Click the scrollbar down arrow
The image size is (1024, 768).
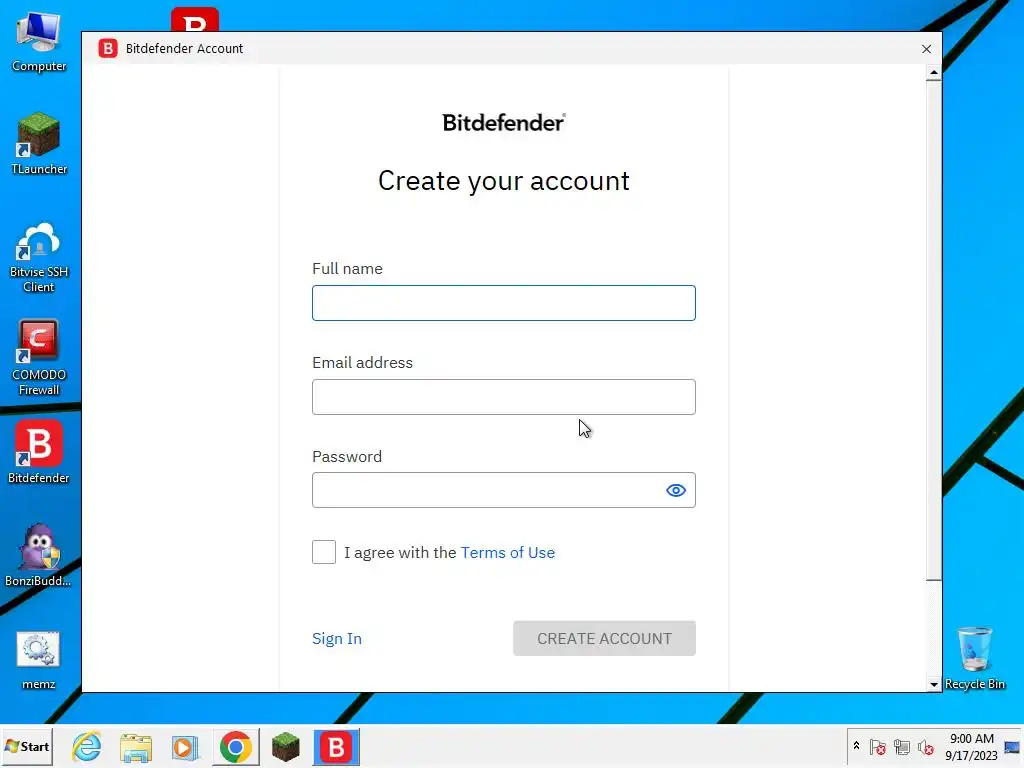[934, 684]
